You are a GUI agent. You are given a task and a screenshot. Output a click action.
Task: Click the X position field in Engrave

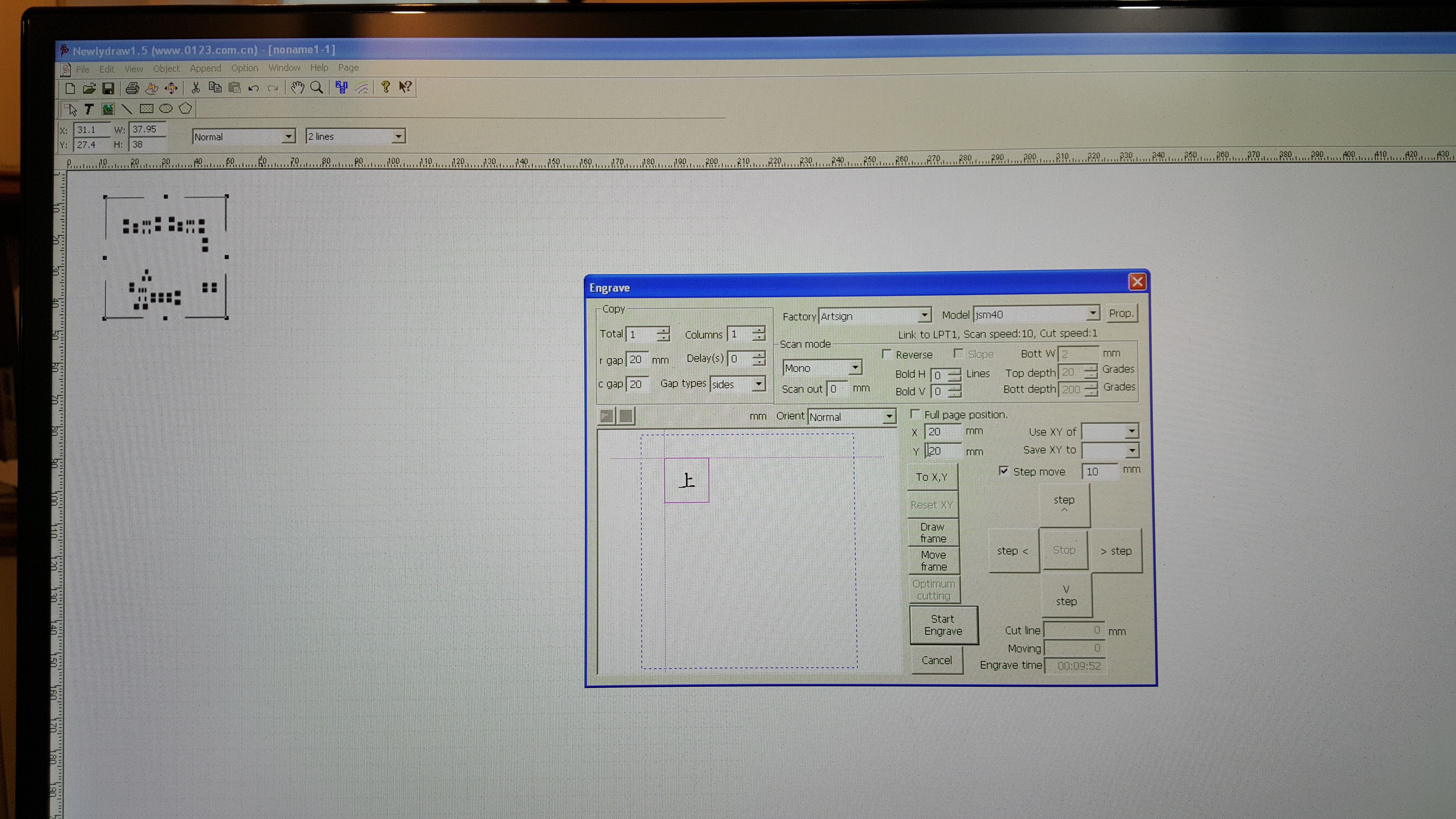pos(942,432)
